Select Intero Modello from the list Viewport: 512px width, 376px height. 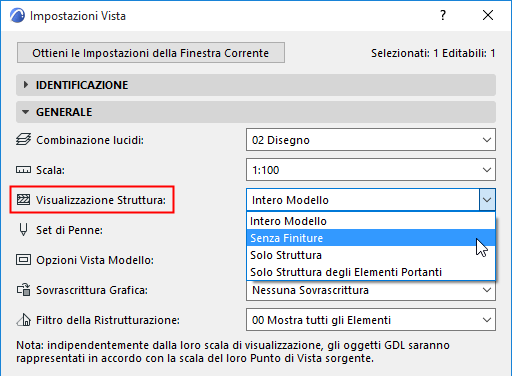tap(371, 221)
